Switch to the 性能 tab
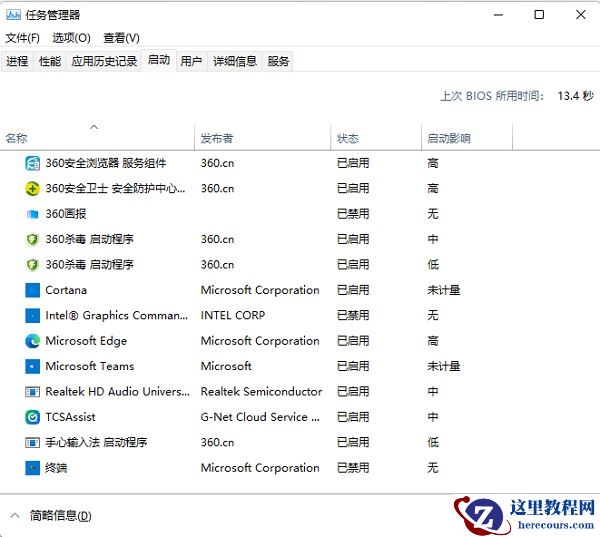 (x=50, y=61)
